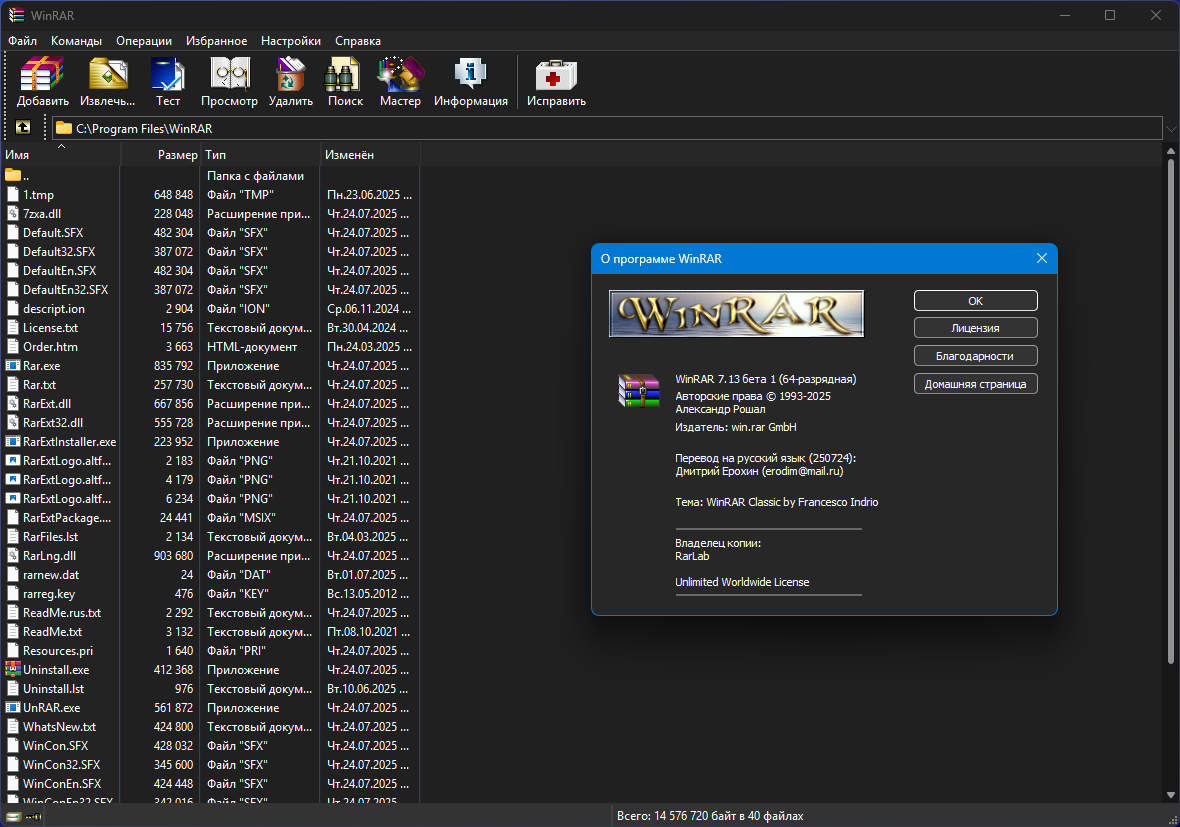Select the rarreg.key file
This screenshot has height=827, width=1180.
tap(49, 594)
